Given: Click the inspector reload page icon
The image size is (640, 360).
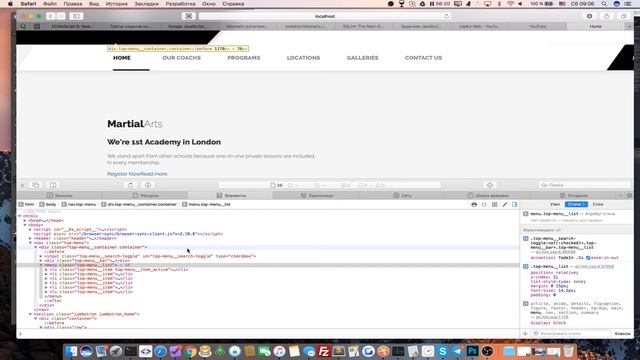Looking at the screenshot, I should 131,185.
